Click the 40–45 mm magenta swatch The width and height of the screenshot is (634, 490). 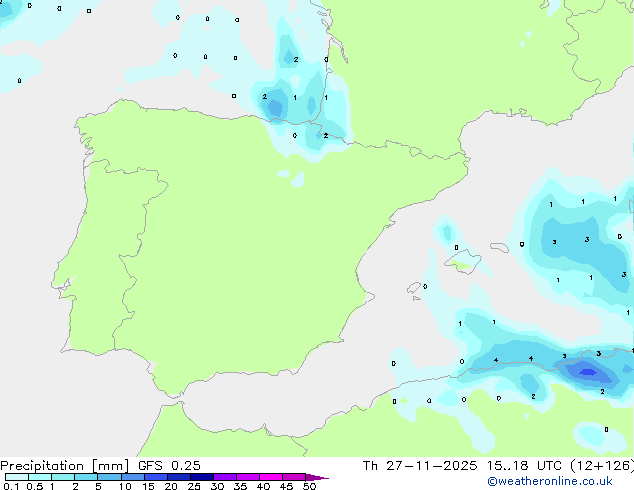point(271,477)
